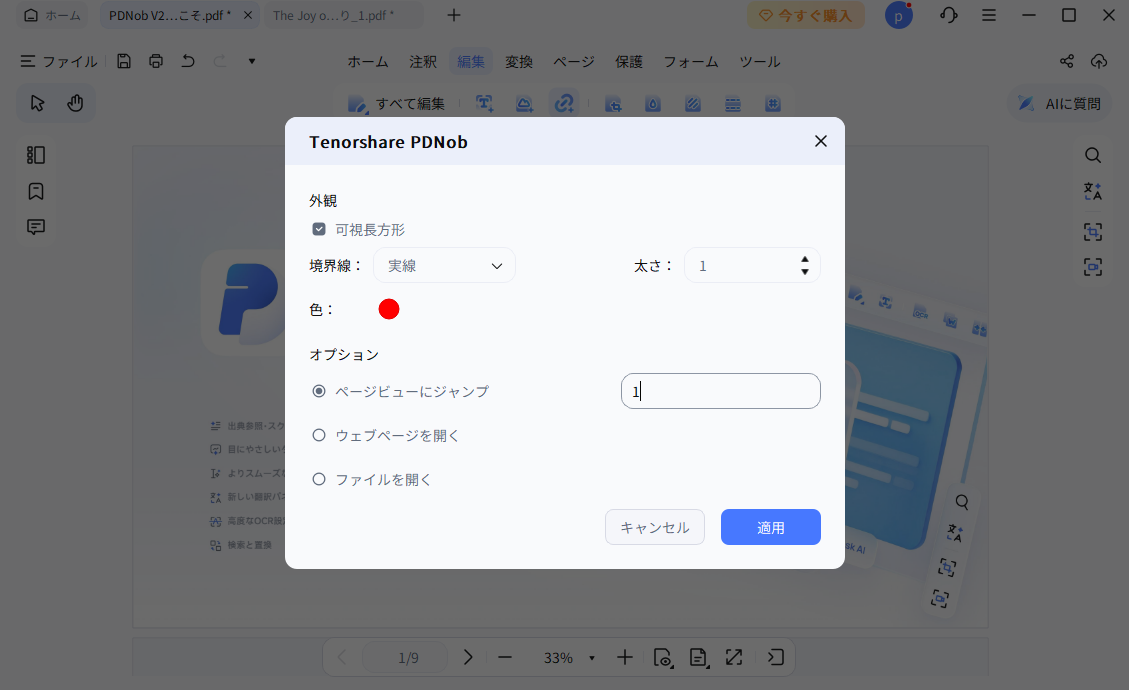
Task: Enter fullscreen mode from bottom bar
Action: pyautogui.click(x=734, y=657)
